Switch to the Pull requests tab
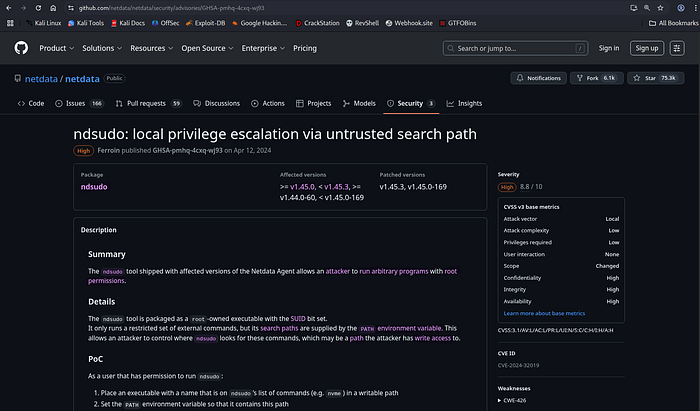Screen dimensions: 700x411 coord(148,104)
